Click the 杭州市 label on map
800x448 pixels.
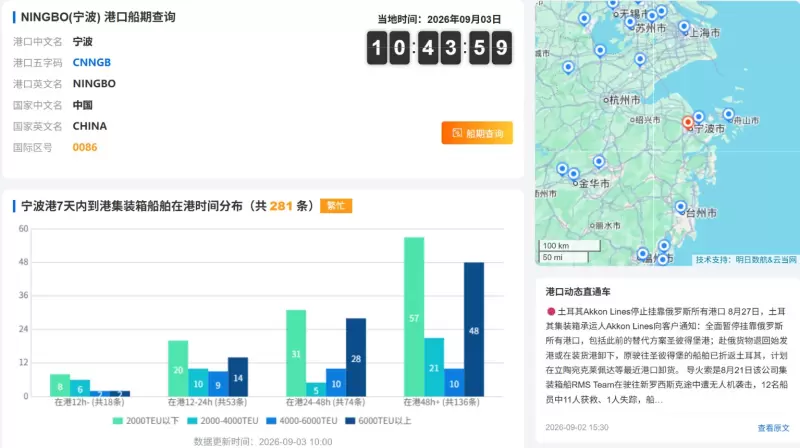click(x=624, y=100)
